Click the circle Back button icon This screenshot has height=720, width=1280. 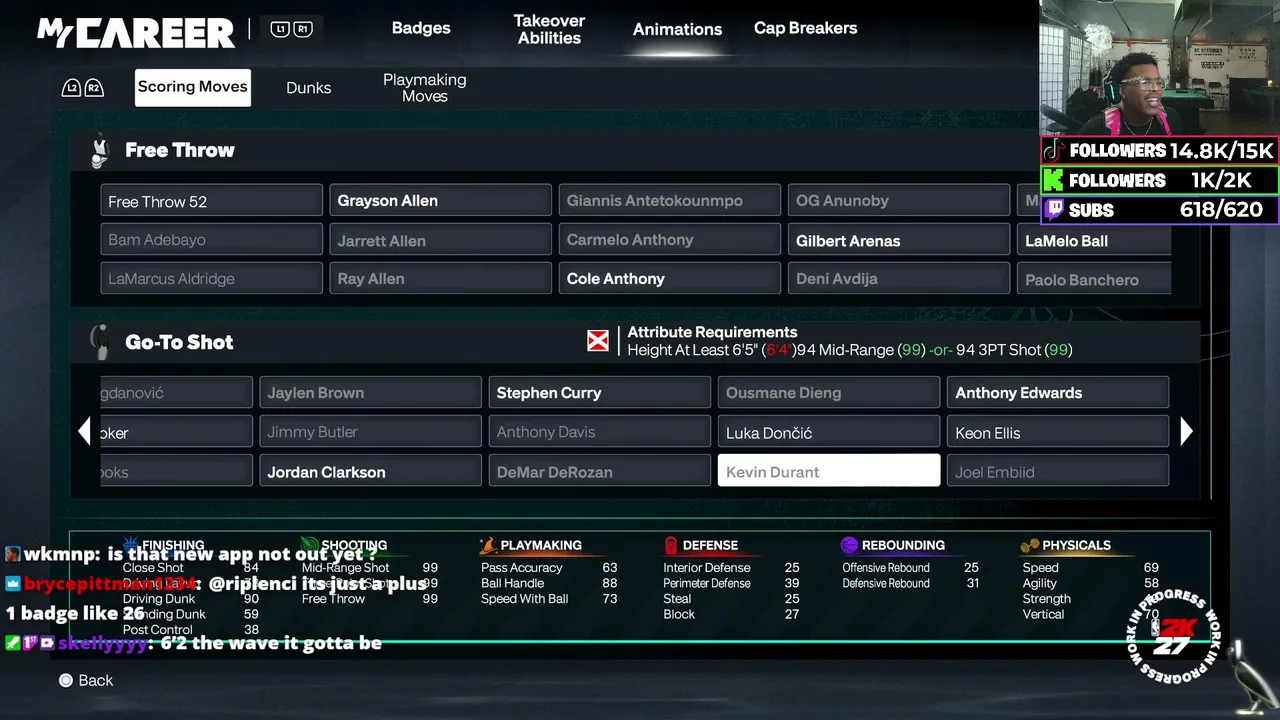pos(66,680)
